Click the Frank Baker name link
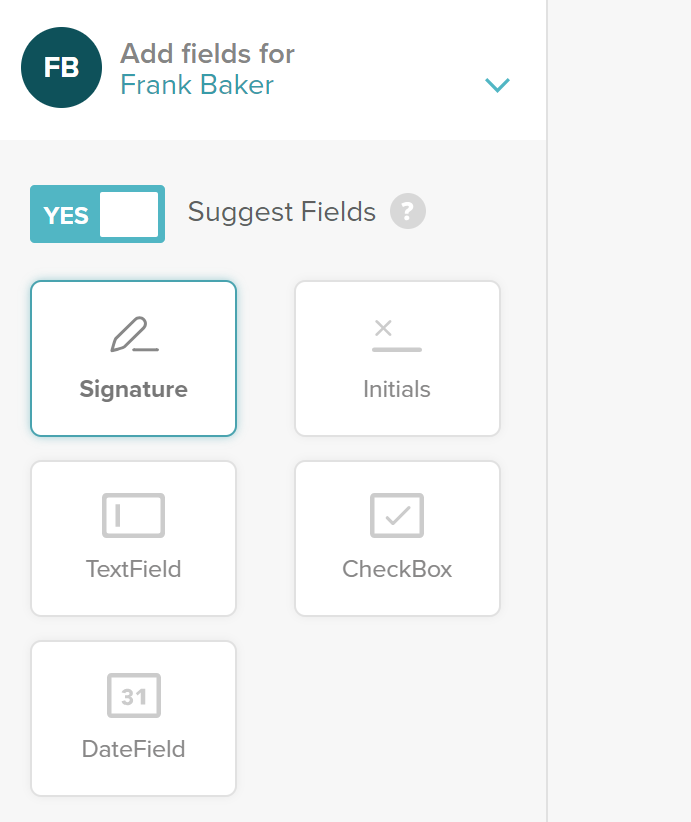Screen dimensions: 691x822 click(x=196, y=85)
